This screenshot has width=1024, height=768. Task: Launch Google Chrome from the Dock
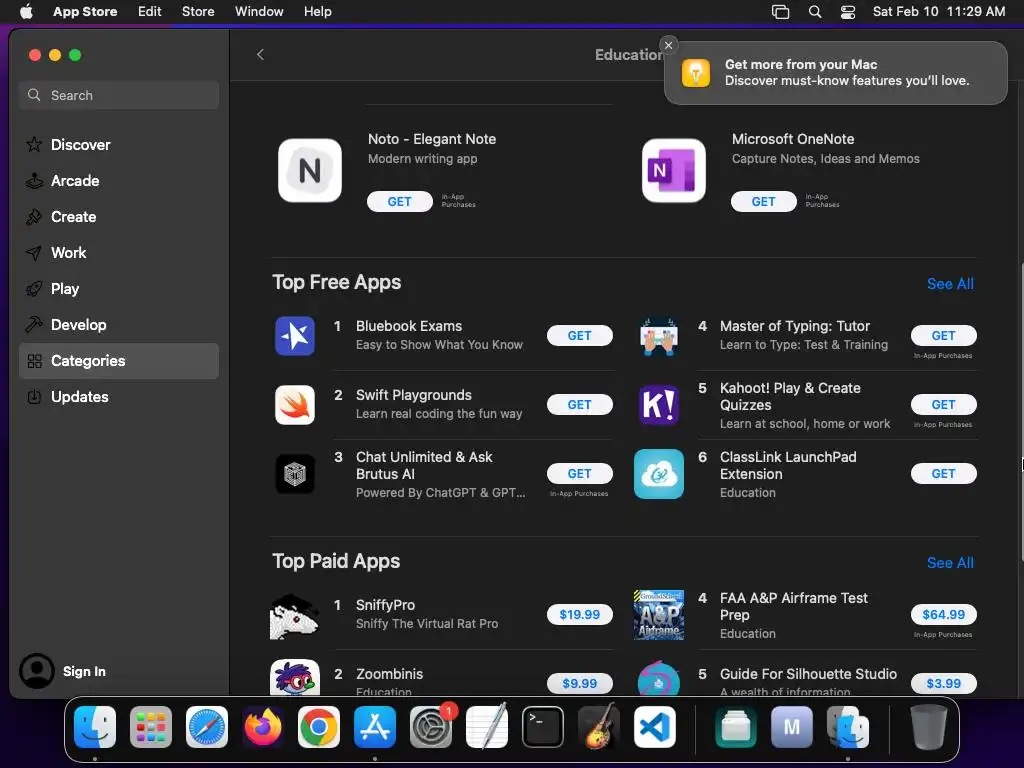[319, 727]
